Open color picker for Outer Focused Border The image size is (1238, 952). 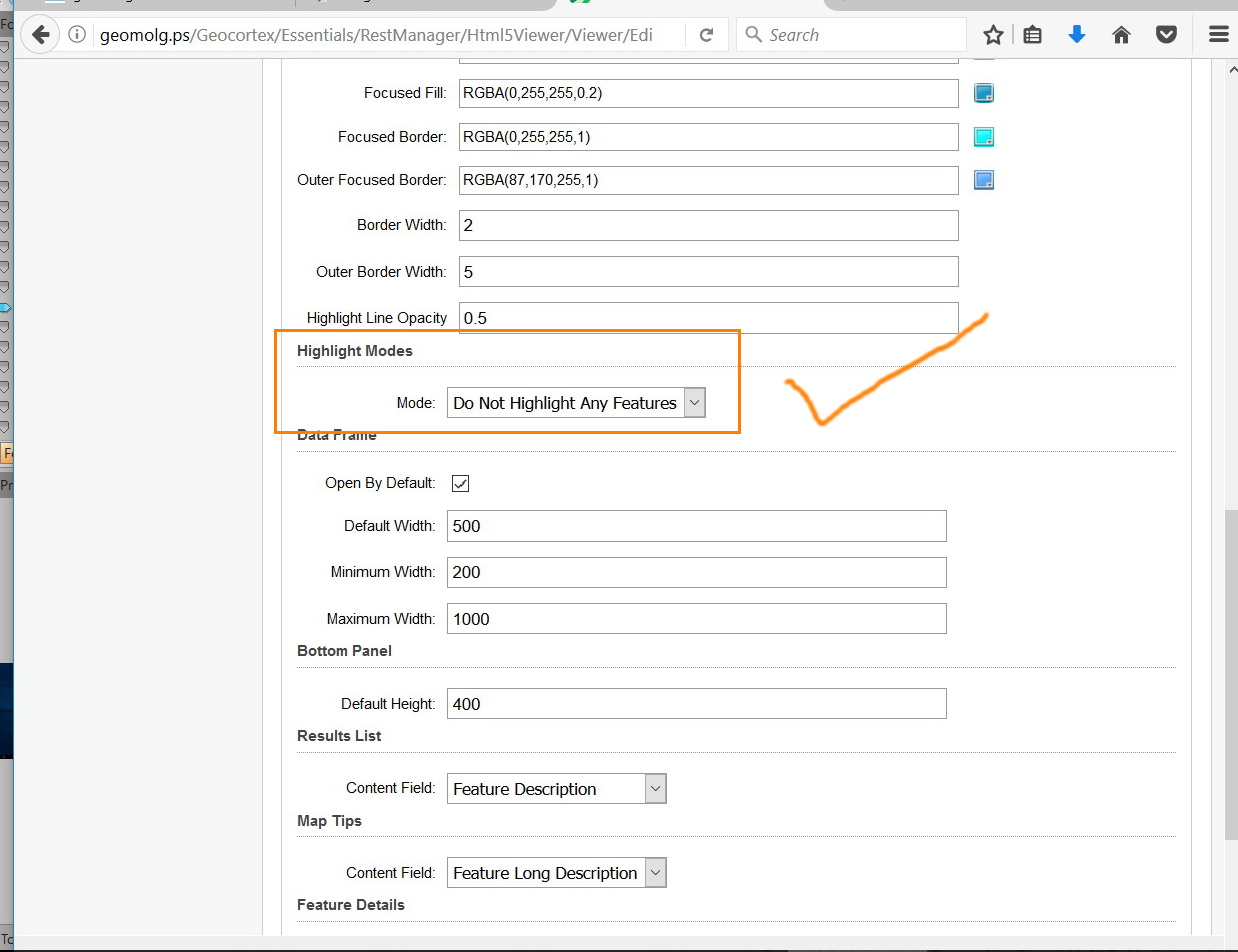pos(984,180)
